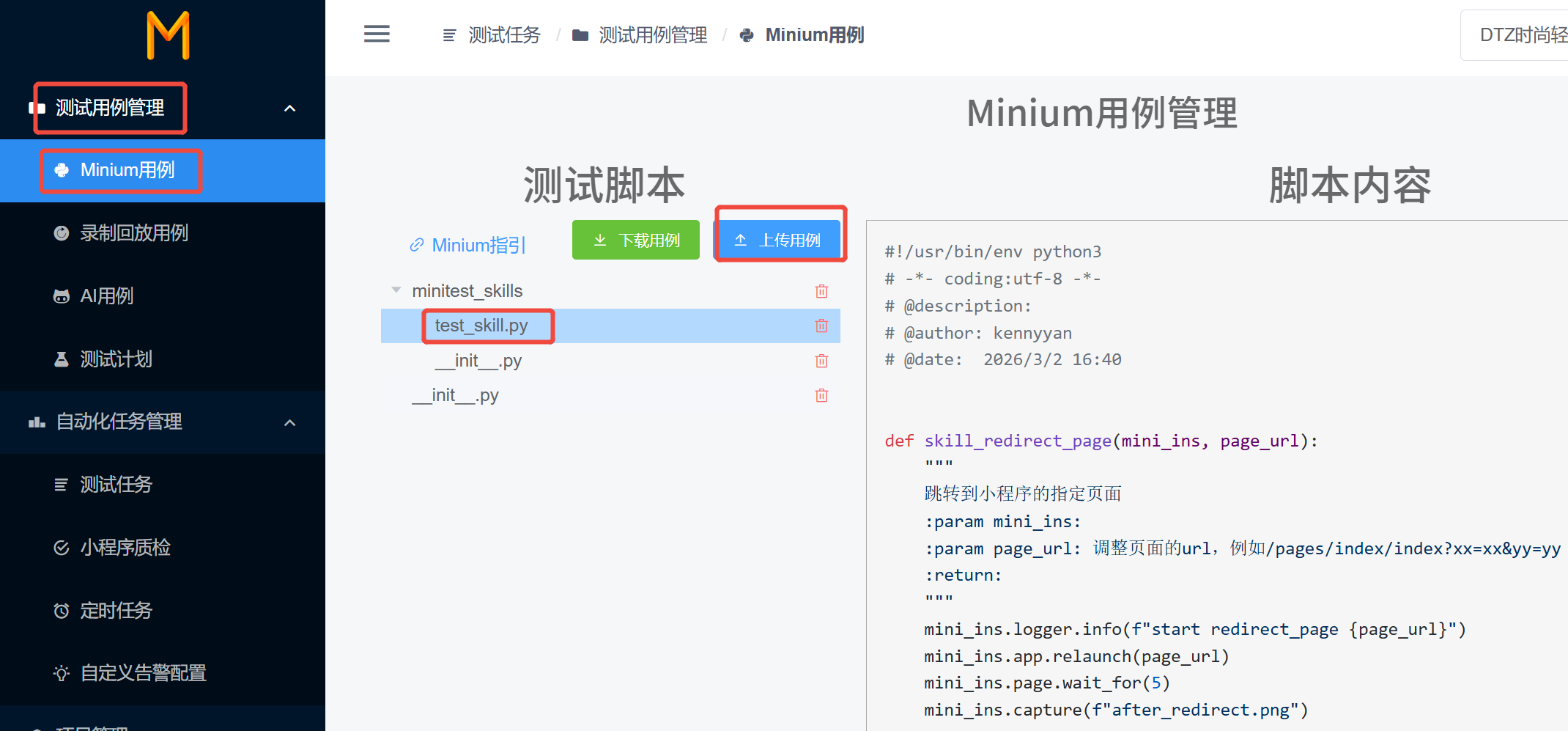Screen dimensions: 1568x731
Task: Click the ':param page_url:' docstring line
Action: point(1243,548)
